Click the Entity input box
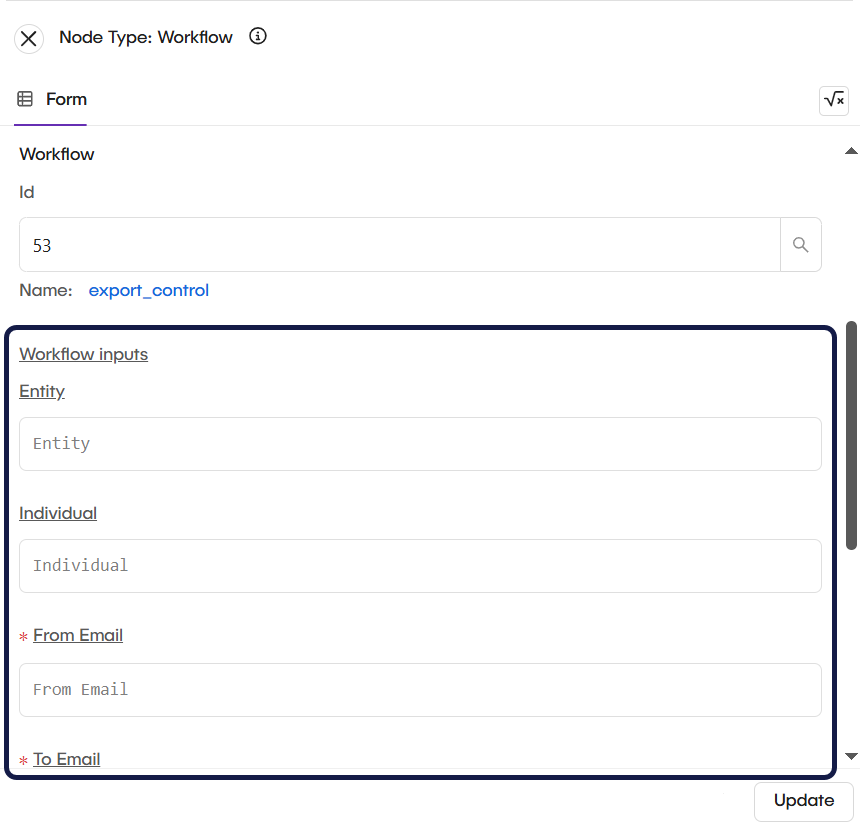The height and width of the screenshot is (840, 860). (x=420, y=443)
